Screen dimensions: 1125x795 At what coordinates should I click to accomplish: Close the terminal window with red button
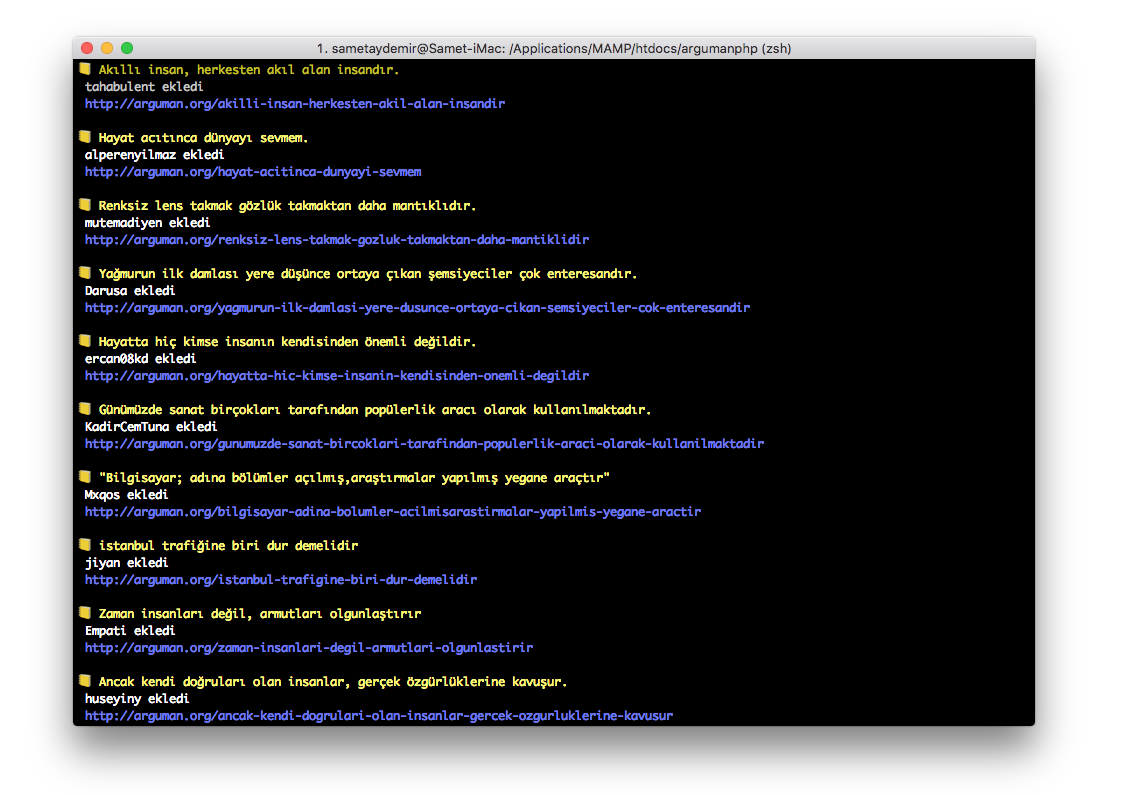[x=87, y=48]
